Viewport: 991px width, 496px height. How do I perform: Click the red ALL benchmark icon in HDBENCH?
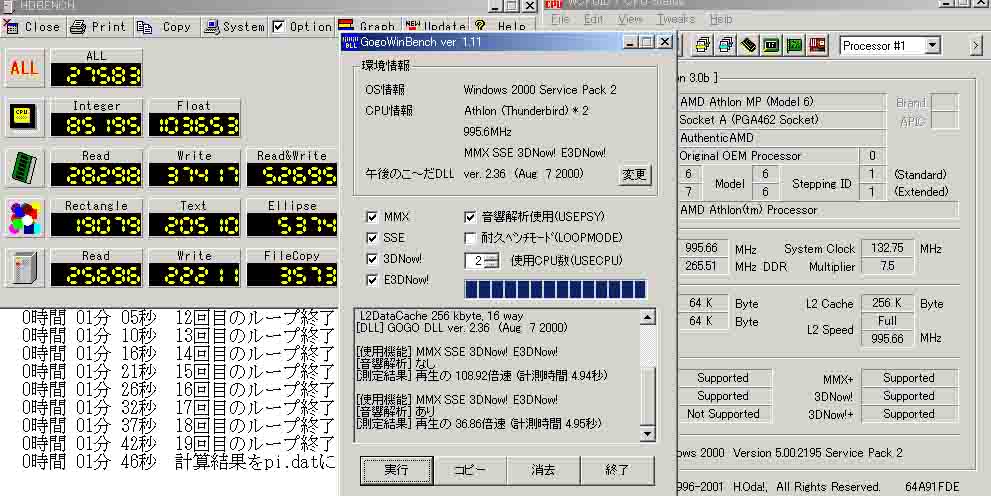(x=24, y=68)
